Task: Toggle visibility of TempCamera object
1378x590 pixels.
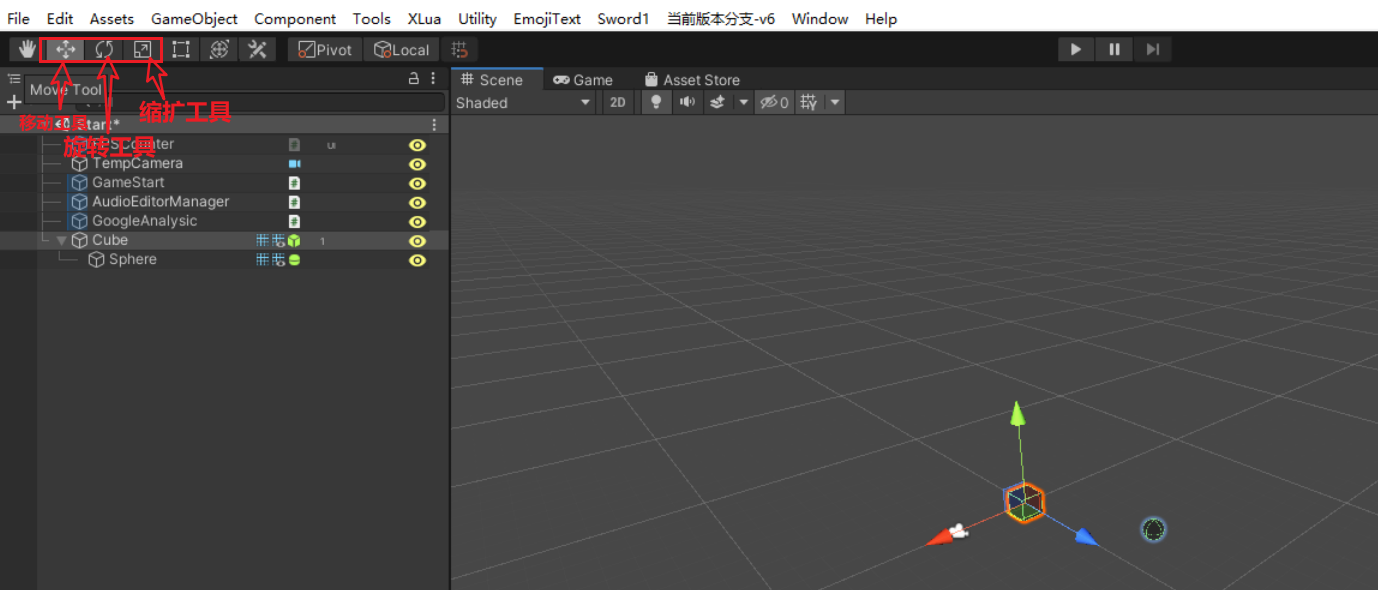Action: pyautogui.click(x=417, y=164)
